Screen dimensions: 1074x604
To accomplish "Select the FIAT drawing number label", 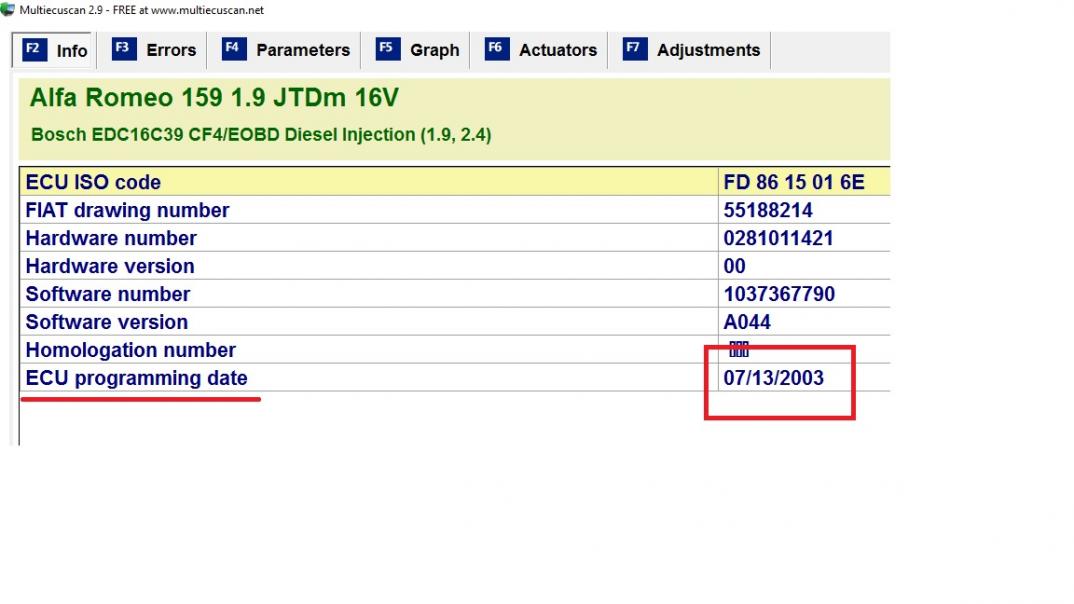I will 127,210.
